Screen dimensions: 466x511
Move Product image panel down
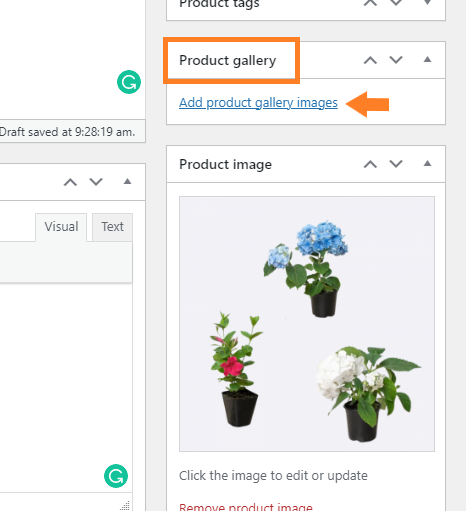[396, 164]
